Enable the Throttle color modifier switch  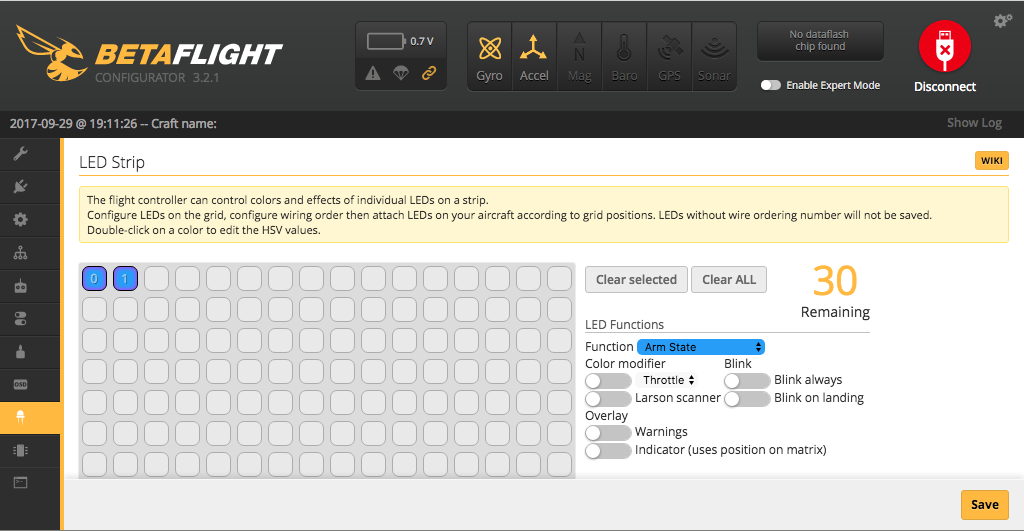click(x=608, y=381)
